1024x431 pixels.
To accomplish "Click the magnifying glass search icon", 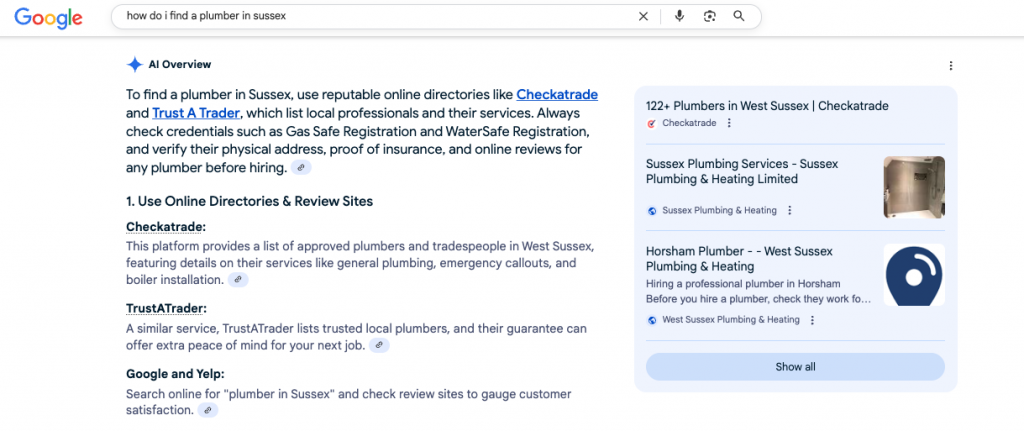I will click(x=739, y=16).
